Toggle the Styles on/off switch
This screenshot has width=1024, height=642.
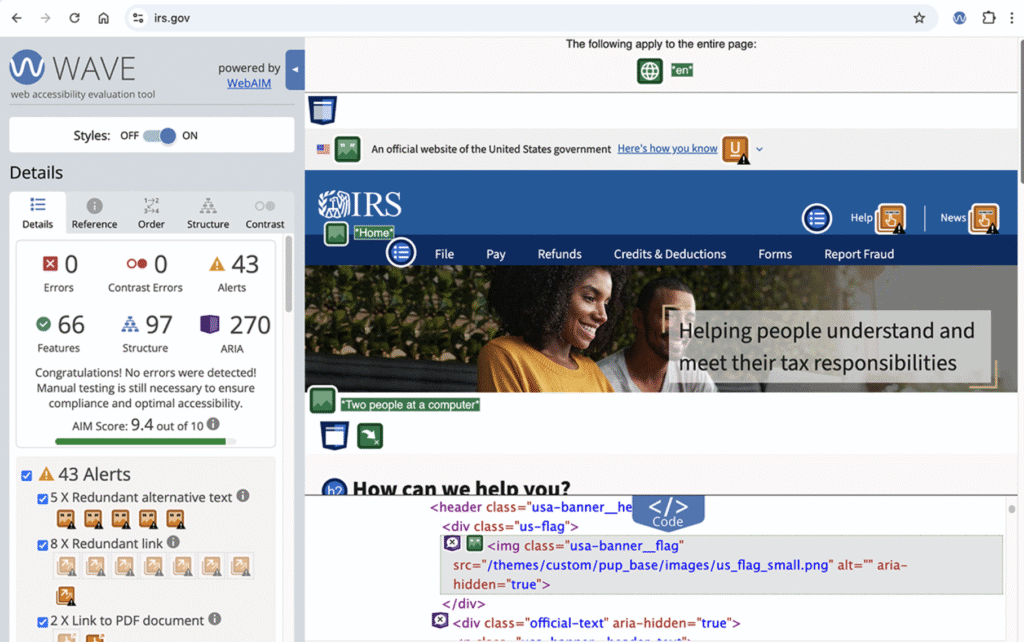coord(160,136)
